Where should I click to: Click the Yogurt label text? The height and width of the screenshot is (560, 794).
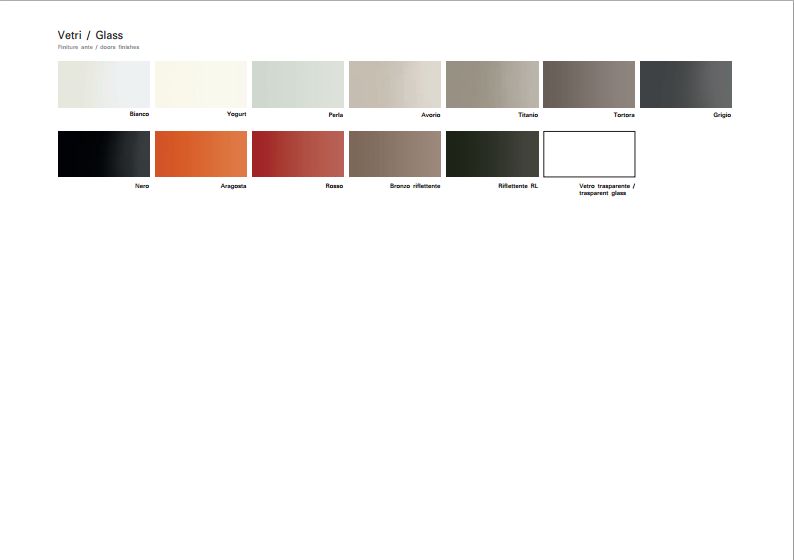[236, 114]
